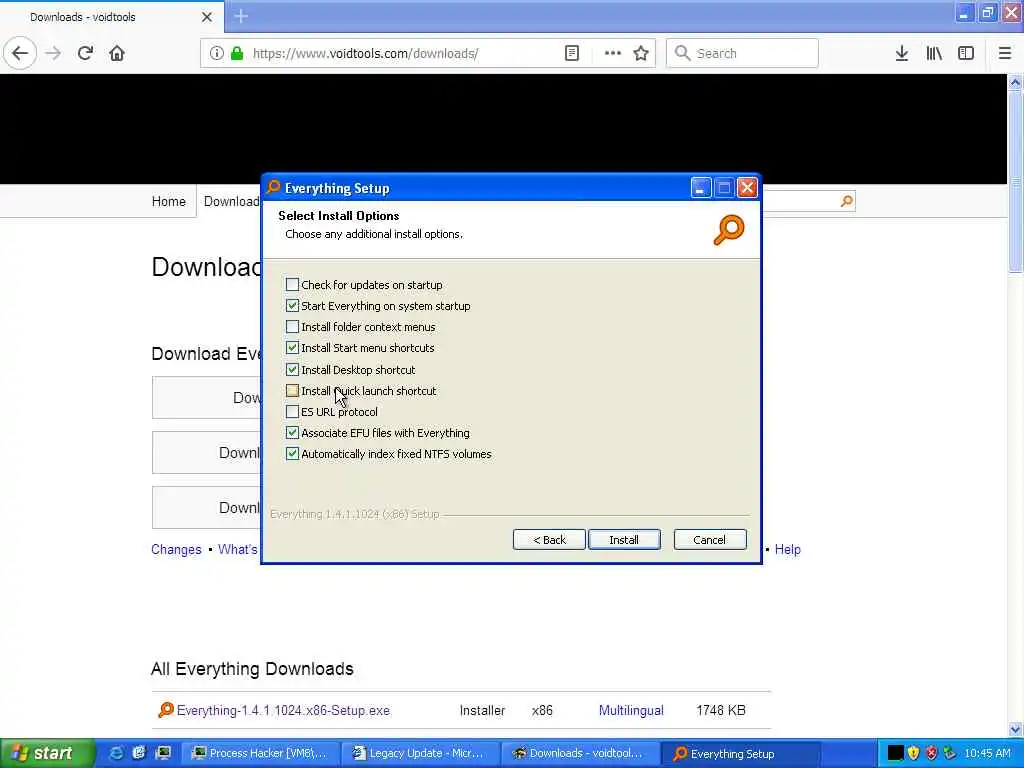Open Firefox library icon
This screenshot has height=768, width=1024.
[x=934, y=53]
